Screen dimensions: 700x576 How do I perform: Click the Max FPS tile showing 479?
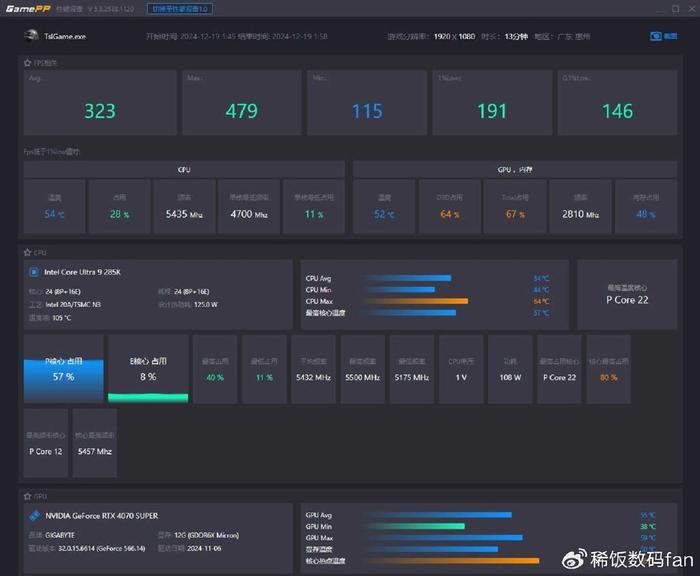pyautogui.click(x=242, y=102)
